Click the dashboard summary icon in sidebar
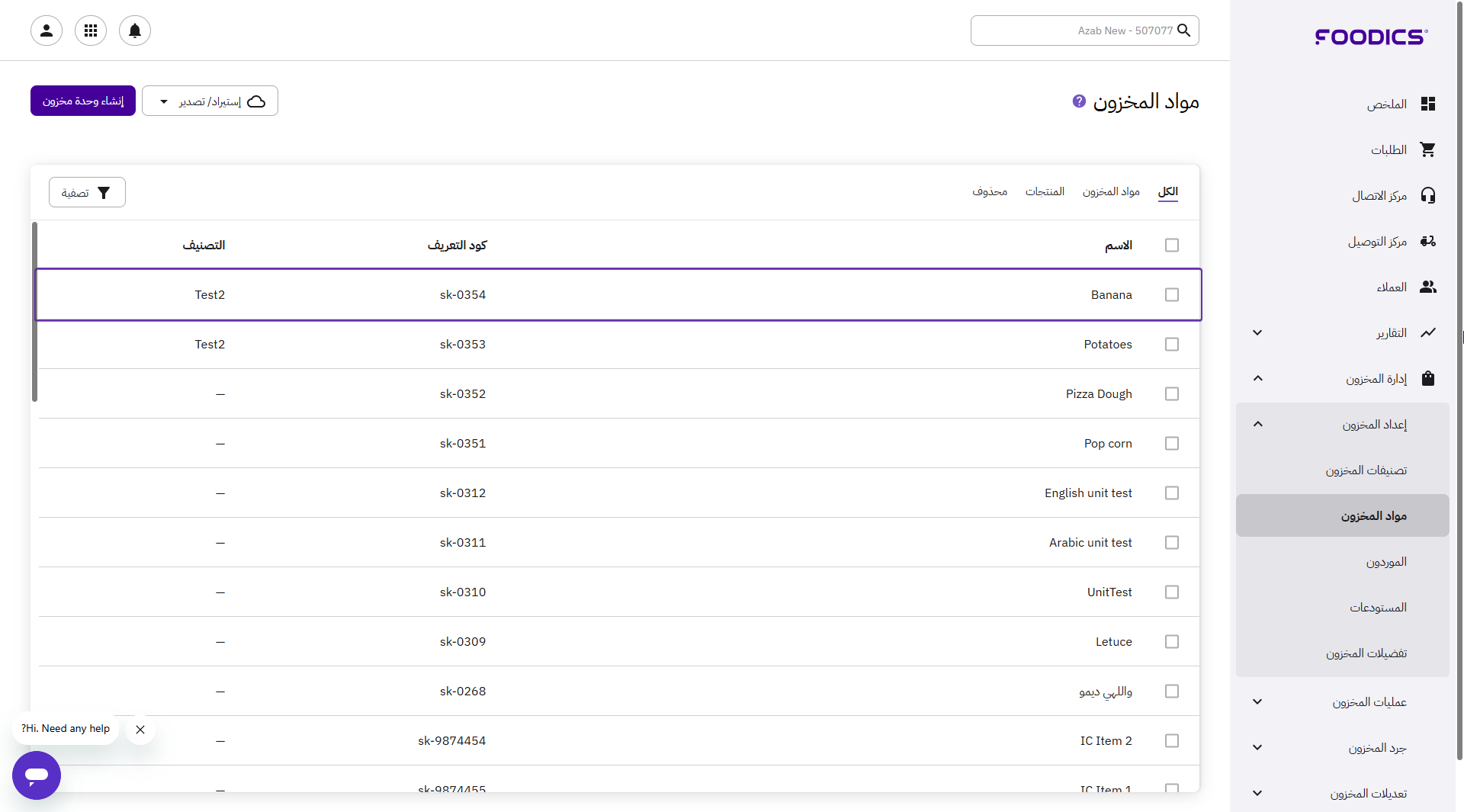The width and height of the screenshot is (1464, 812). pos(1427,104)
